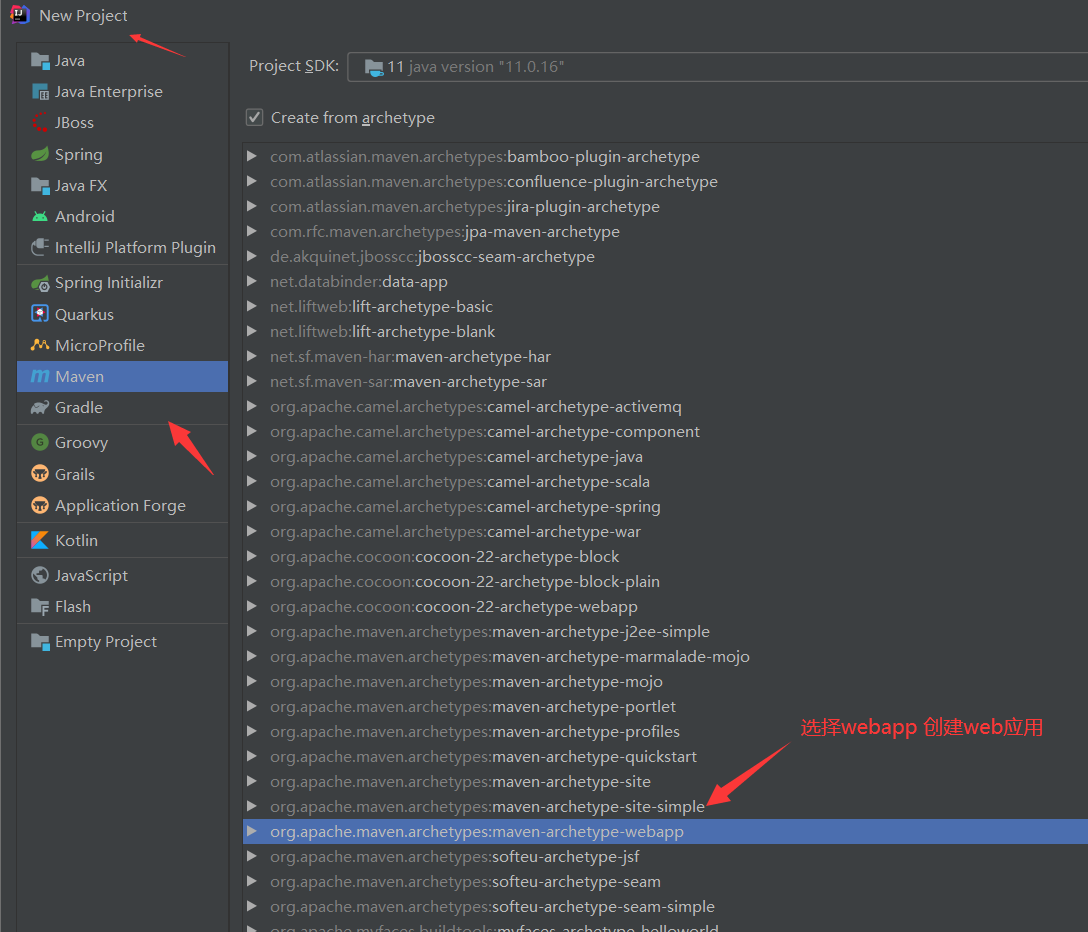Click the Java FX folder icon
Screen dimensions: 1088x932
40,185
